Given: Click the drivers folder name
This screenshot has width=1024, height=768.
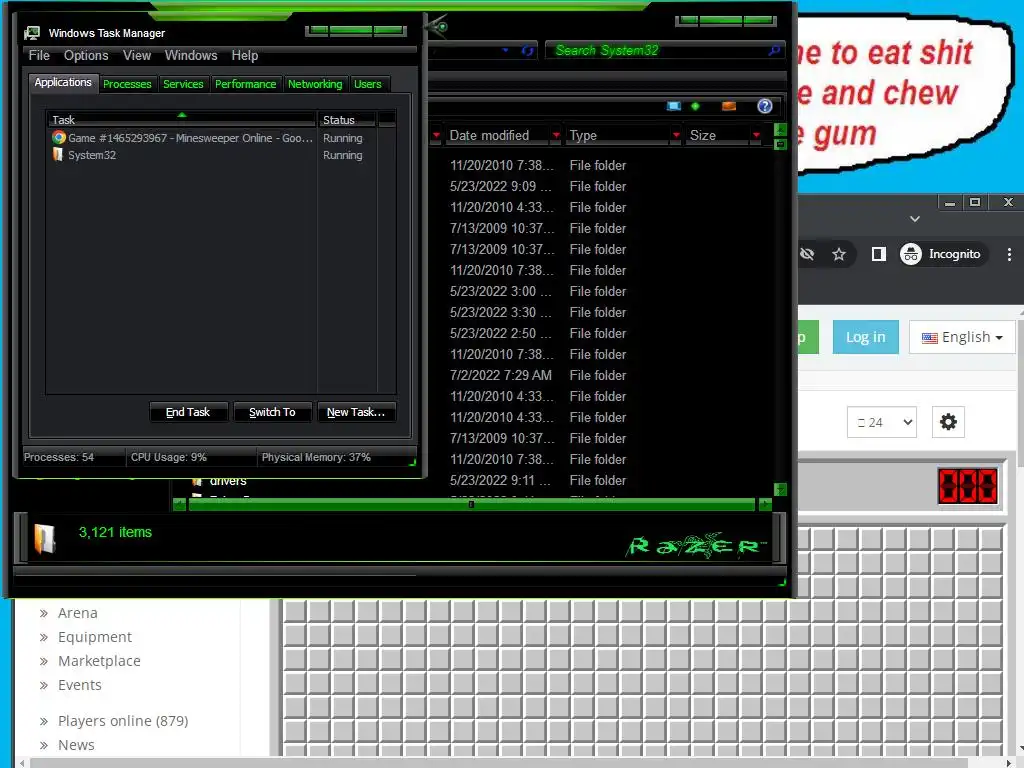Looking at the screenshot, I should point(228,481).
